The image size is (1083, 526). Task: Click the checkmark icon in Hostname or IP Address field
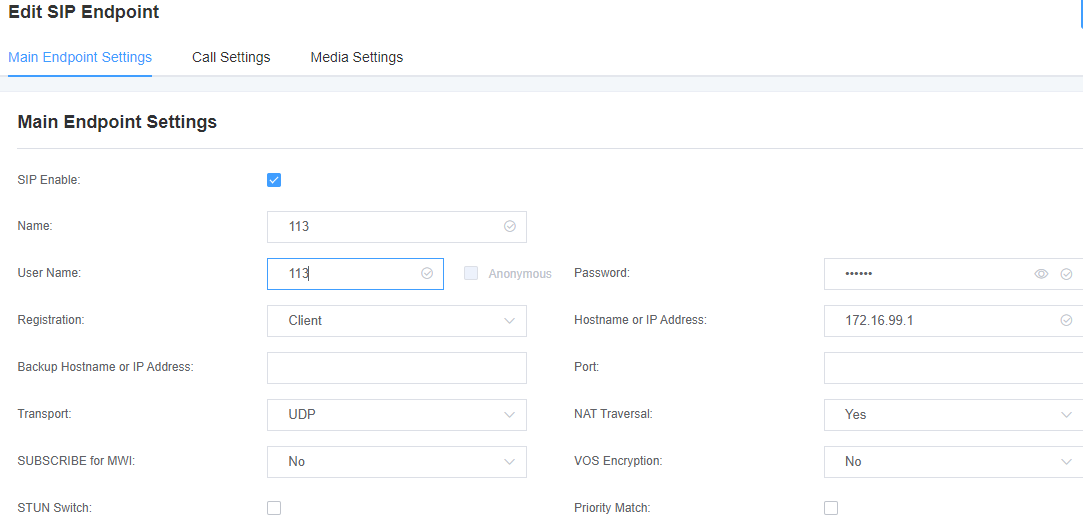[1066, 320]
